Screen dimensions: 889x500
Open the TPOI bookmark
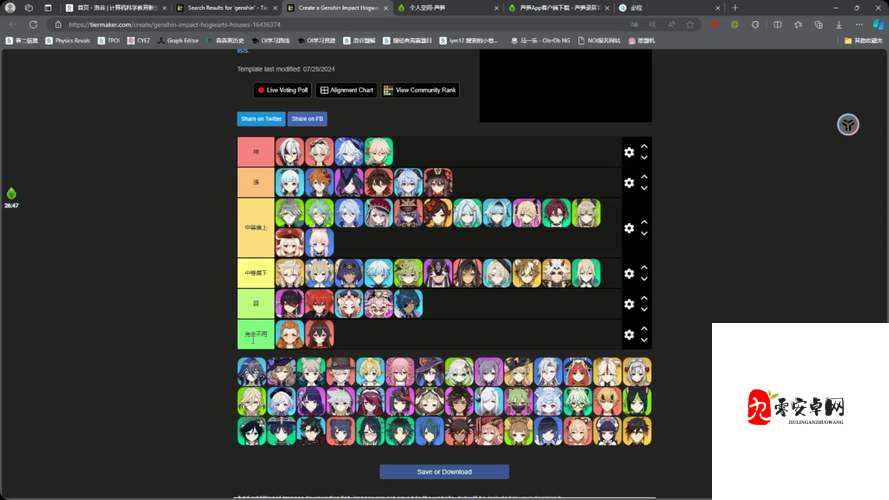(109, 41)
